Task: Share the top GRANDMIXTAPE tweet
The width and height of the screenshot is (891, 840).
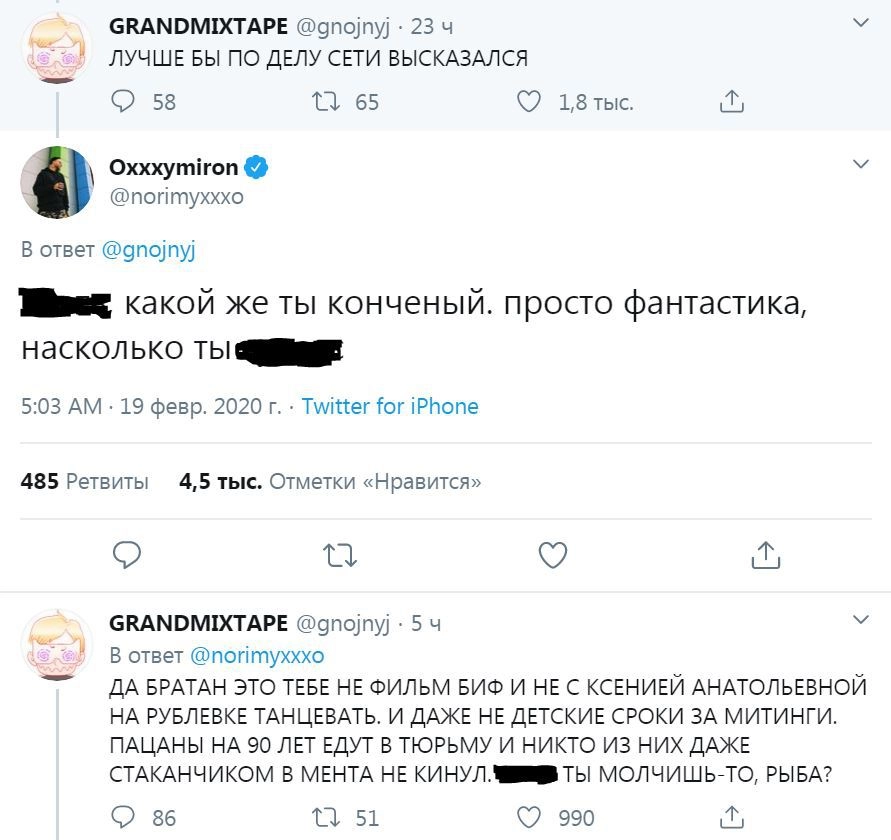Action: tap(732, 101)
